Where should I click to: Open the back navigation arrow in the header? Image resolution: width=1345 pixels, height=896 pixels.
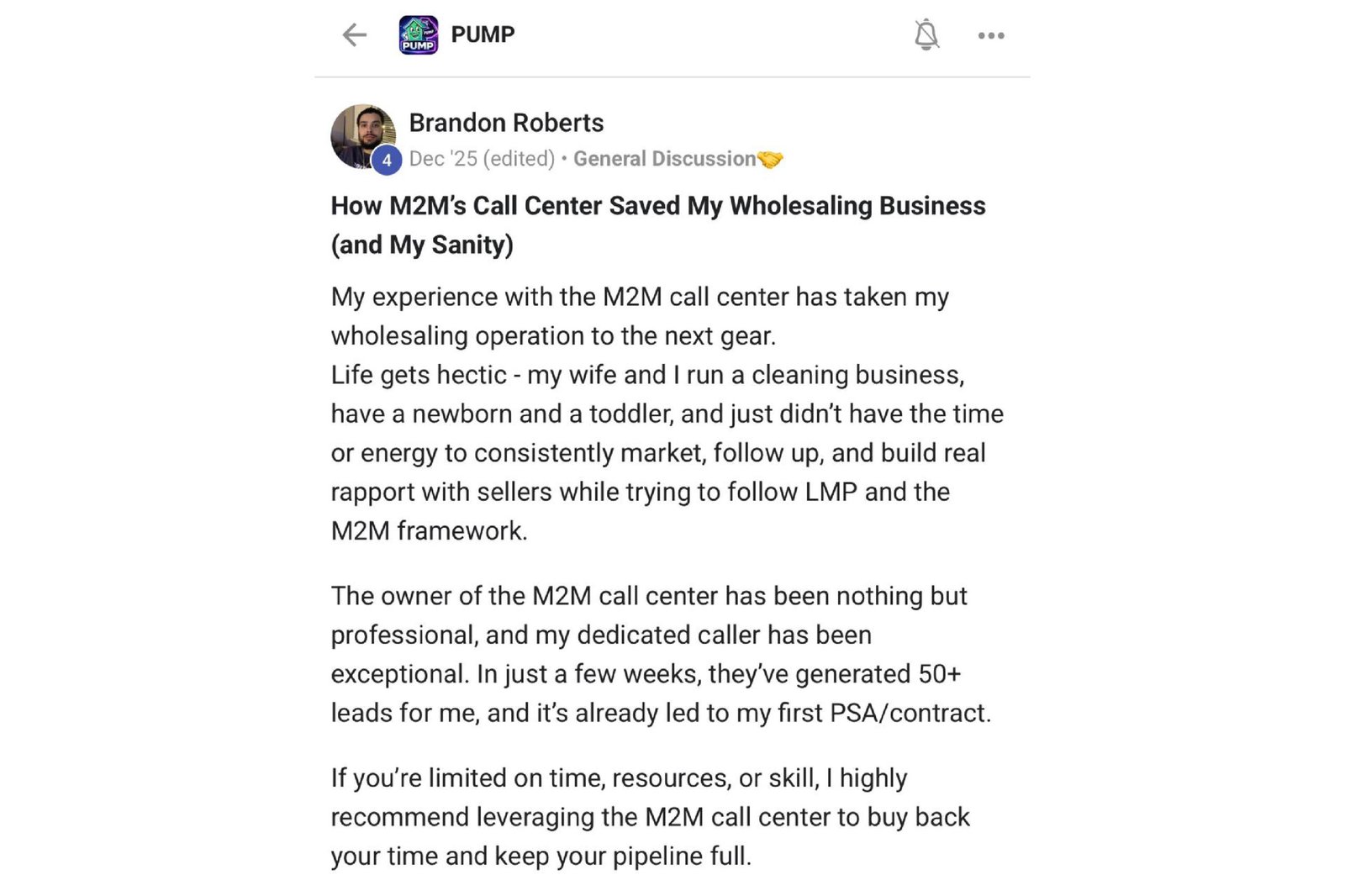coord(354,34)
